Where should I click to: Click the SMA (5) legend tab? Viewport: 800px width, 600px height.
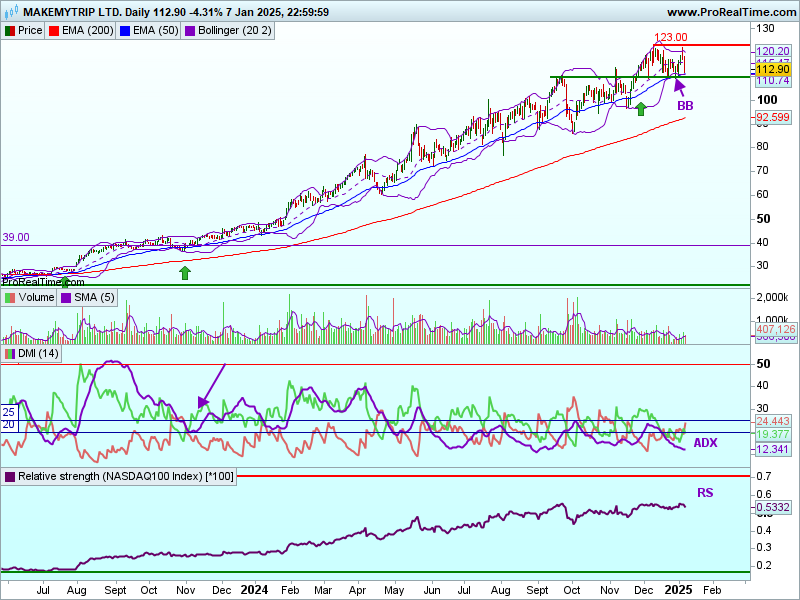click(x=88, y=297)
